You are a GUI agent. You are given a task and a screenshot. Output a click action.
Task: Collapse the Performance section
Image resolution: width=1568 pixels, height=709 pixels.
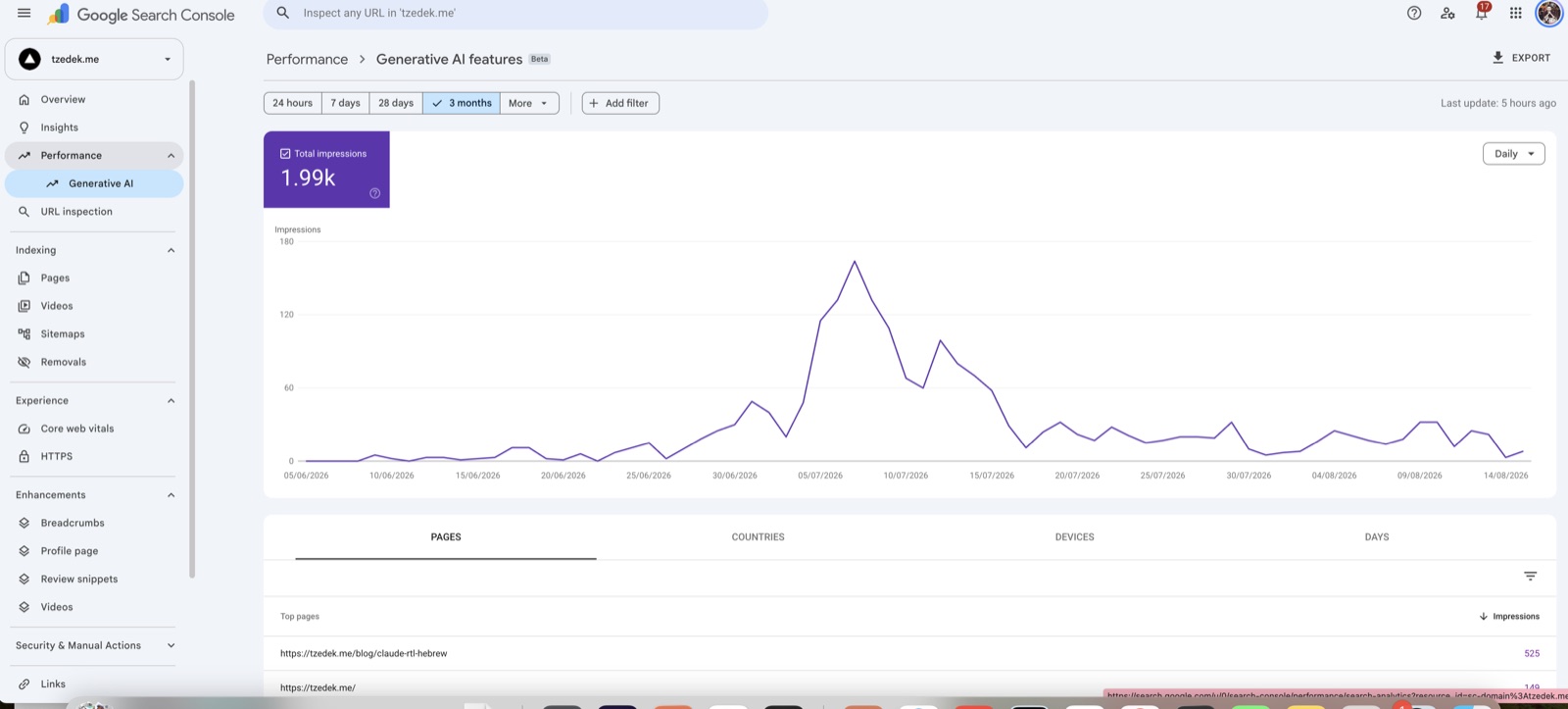(x=171, y=156)
